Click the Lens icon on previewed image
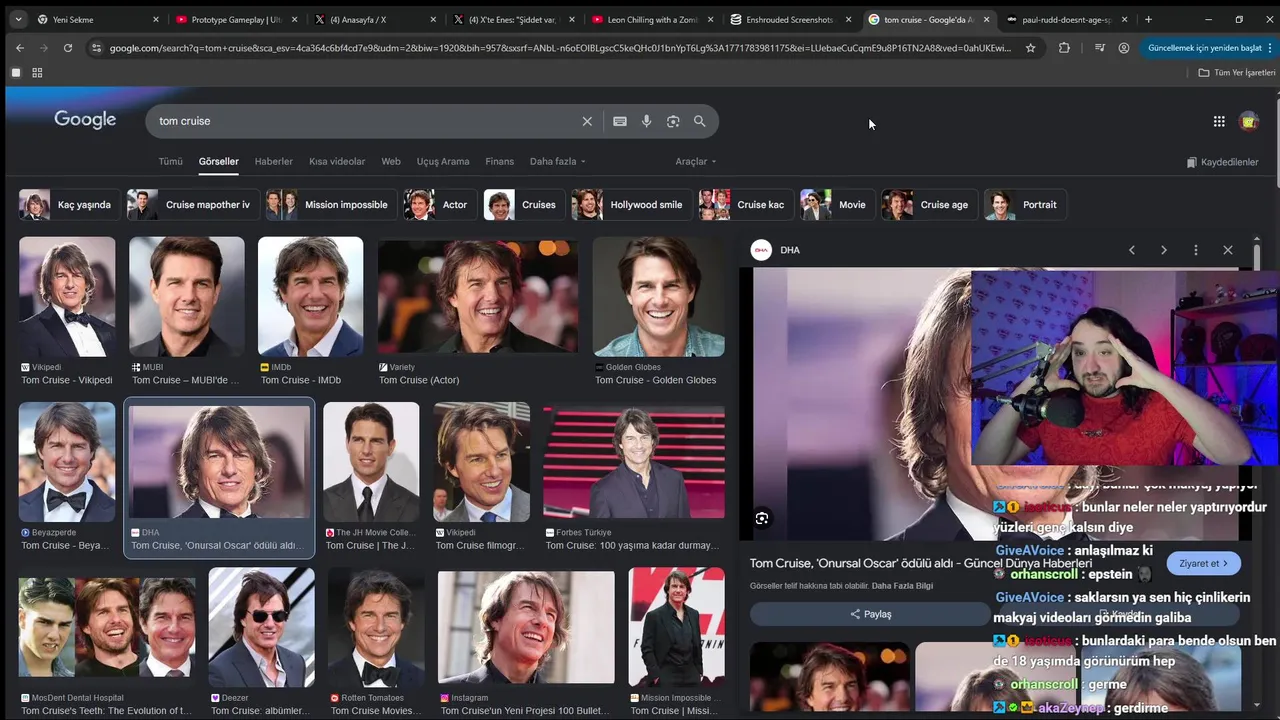Screen dimensions: 1280x720 [762, 518]
